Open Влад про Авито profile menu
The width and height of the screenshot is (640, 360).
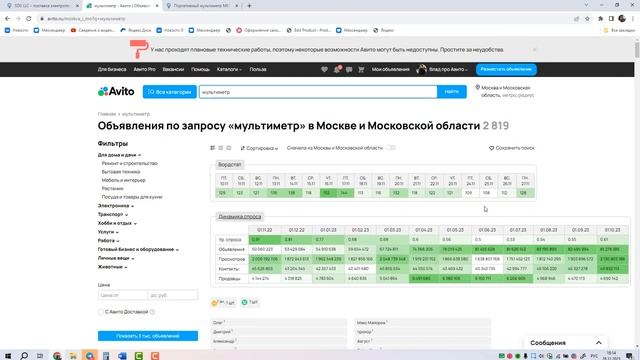click(x=448, y=69)
